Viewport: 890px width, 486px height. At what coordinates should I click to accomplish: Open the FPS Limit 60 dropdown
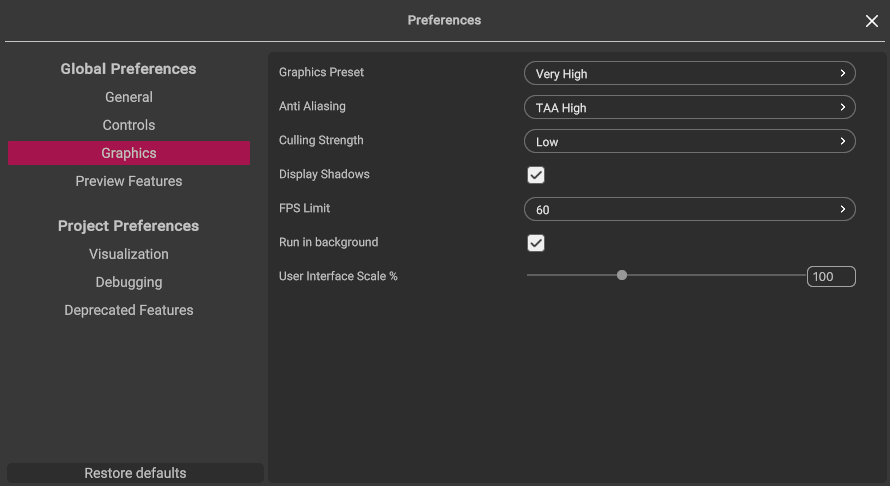[689, 210]
